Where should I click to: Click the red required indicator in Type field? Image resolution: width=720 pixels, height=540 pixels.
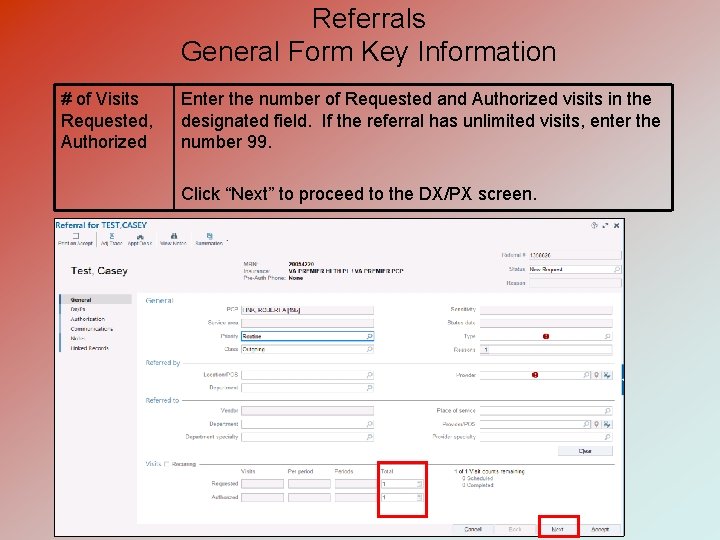[546, 336]
